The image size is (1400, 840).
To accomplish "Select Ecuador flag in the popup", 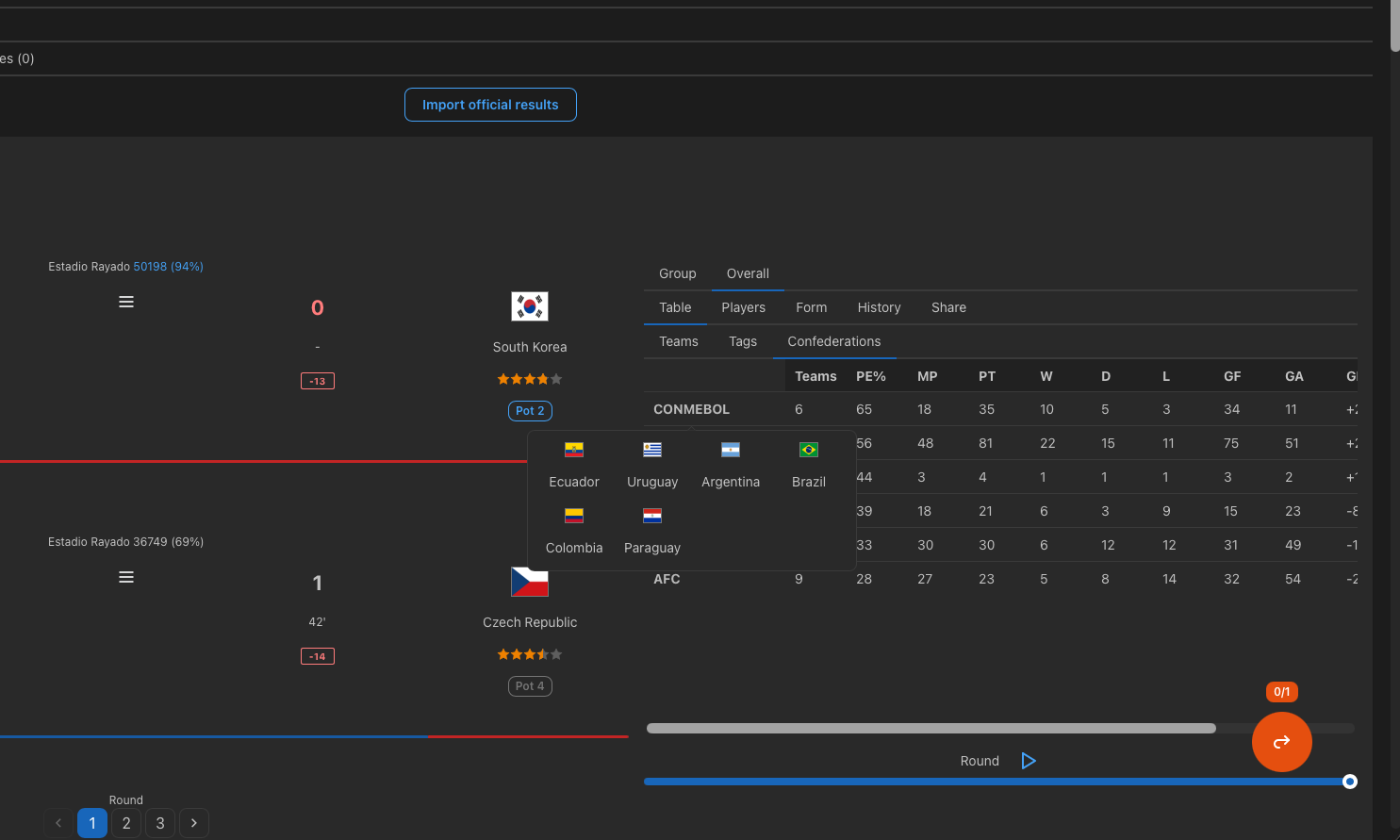I will tap(574, 450).
